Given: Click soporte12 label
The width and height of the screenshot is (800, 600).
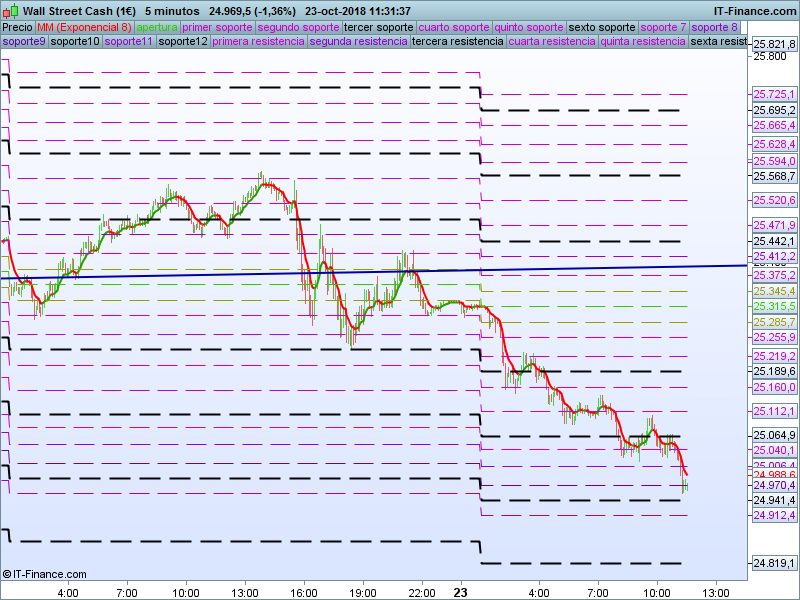Looking at the screenshot, I should pos(183,41).
